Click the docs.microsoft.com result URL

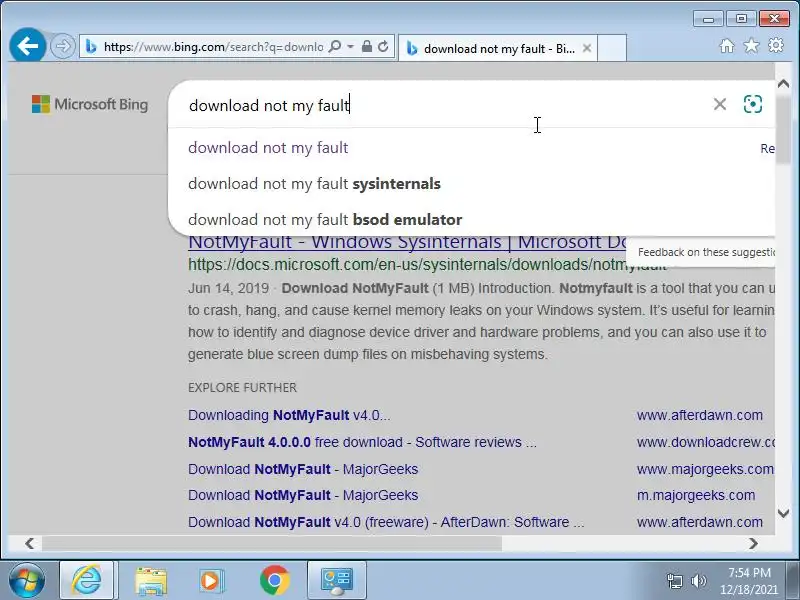(427, 265)
